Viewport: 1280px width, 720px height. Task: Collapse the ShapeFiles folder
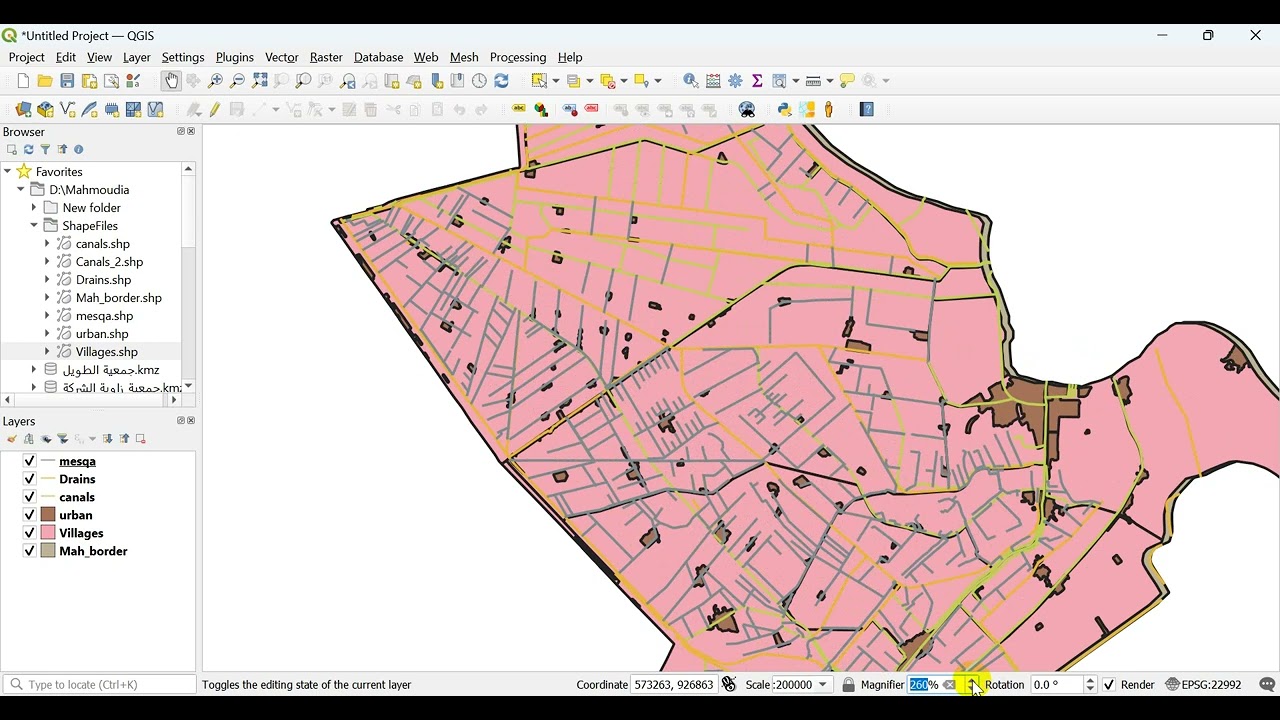click(34, 226)
